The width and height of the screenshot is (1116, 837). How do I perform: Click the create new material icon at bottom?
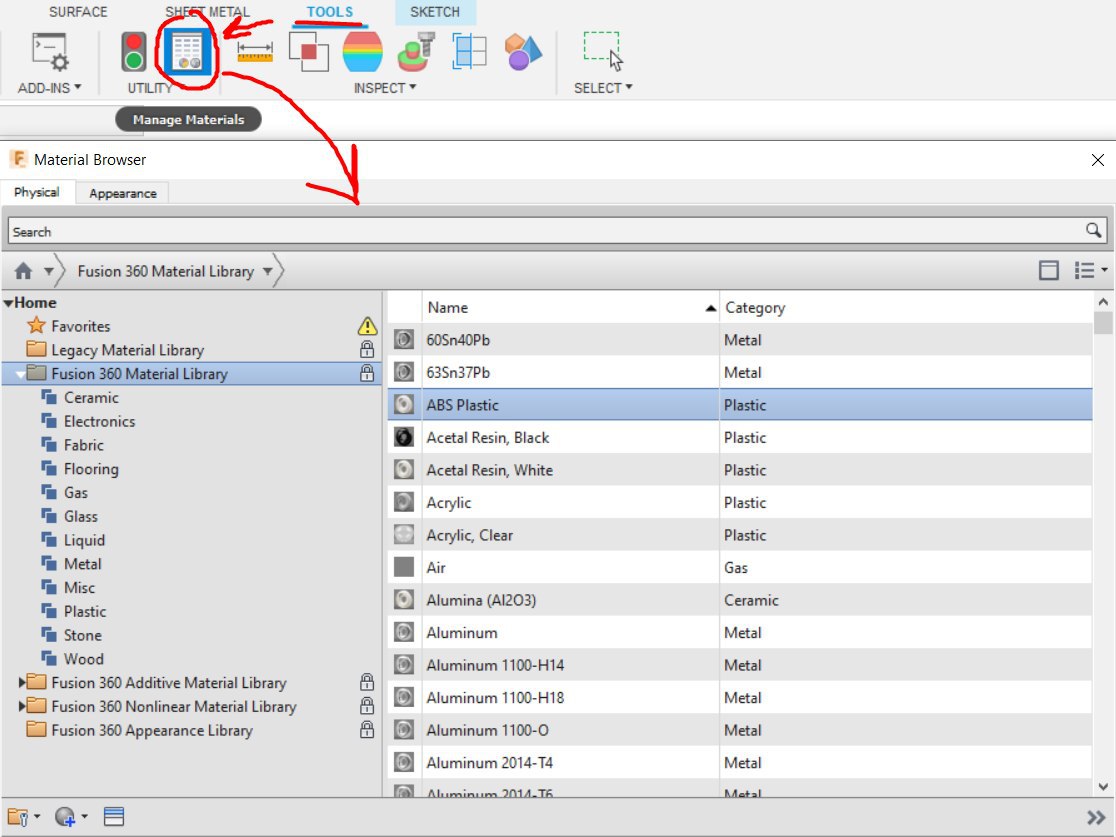(x=65, y=817)
